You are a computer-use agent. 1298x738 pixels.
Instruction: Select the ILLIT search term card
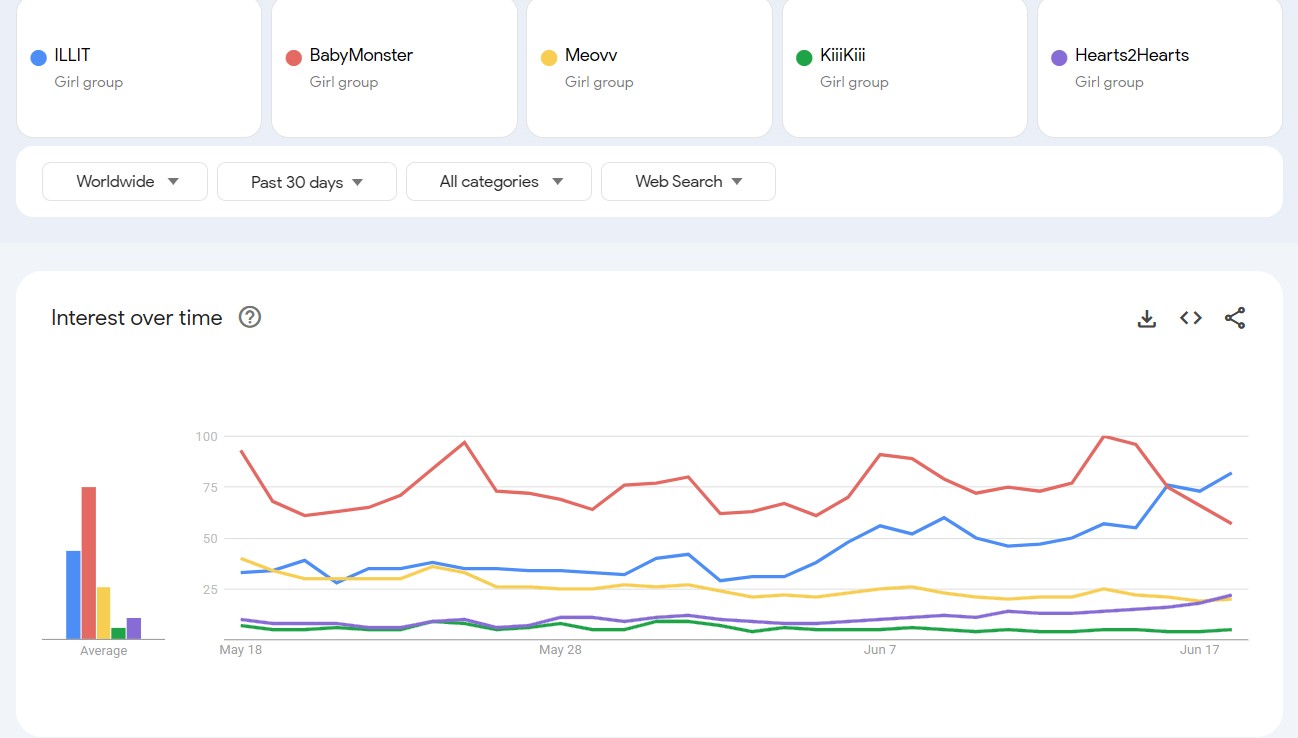click(139, 68)
